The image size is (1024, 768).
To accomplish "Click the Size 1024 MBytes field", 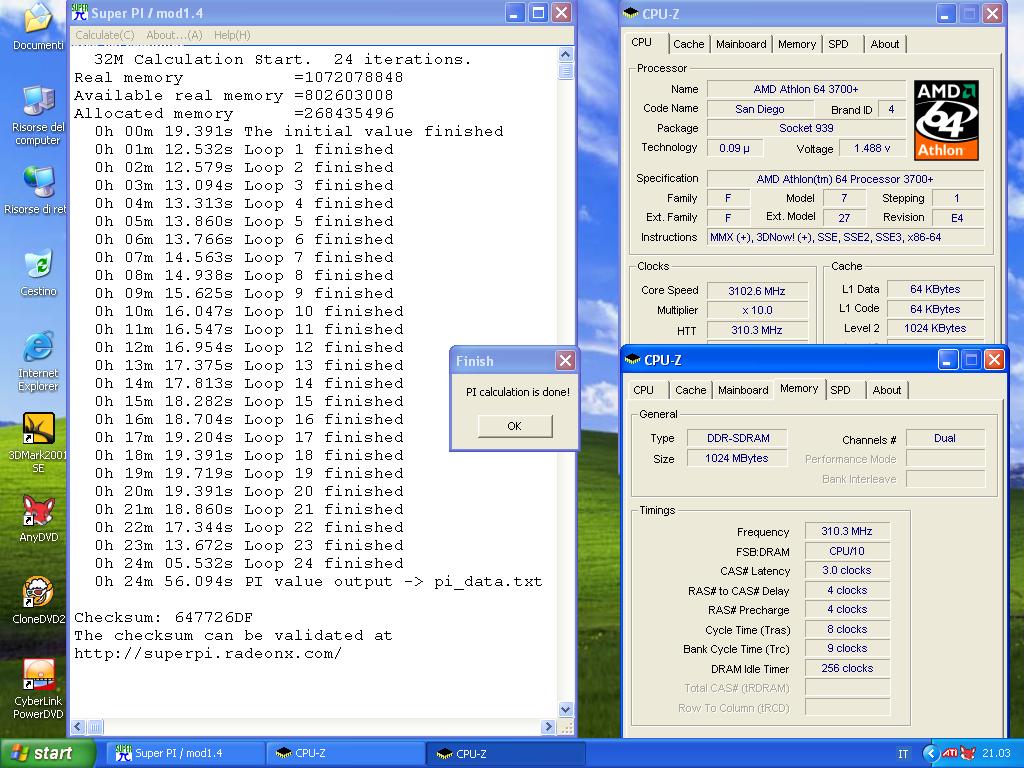I will click(x=737, y=458).
